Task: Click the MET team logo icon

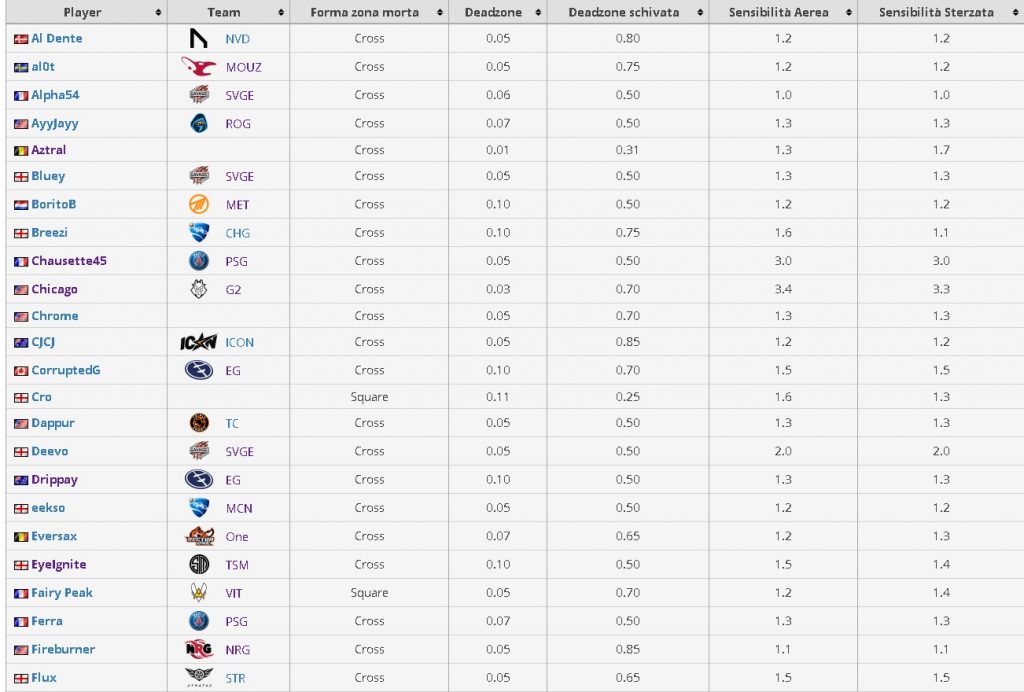Action: point(199,204)
